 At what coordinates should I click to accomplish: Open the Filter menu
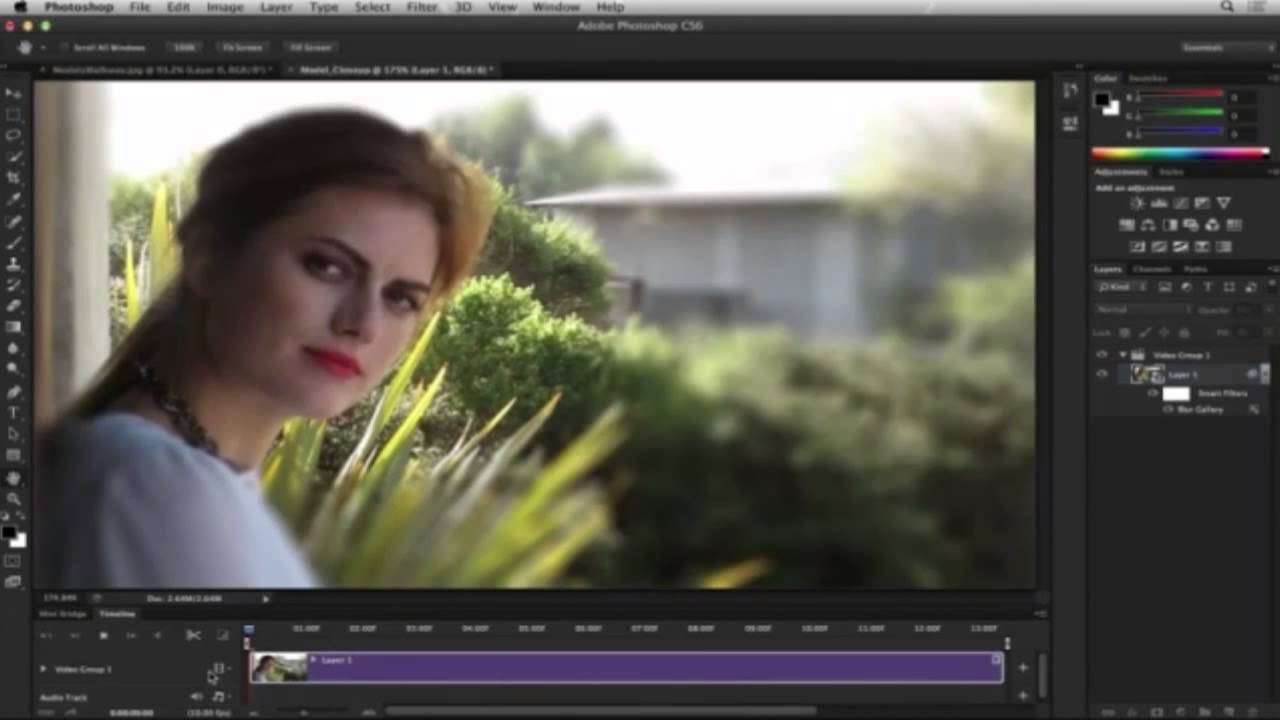pos(421,7)
